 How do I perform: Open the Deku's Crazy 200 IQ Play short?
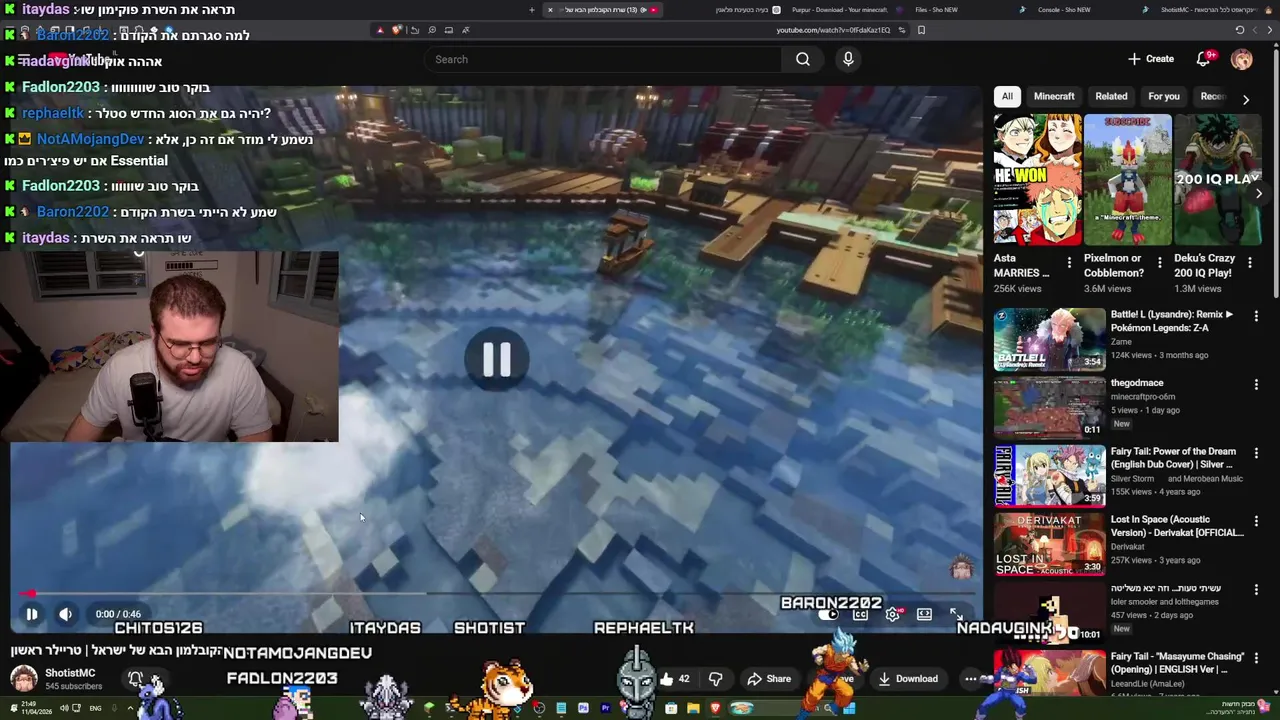pos(1218,179)
